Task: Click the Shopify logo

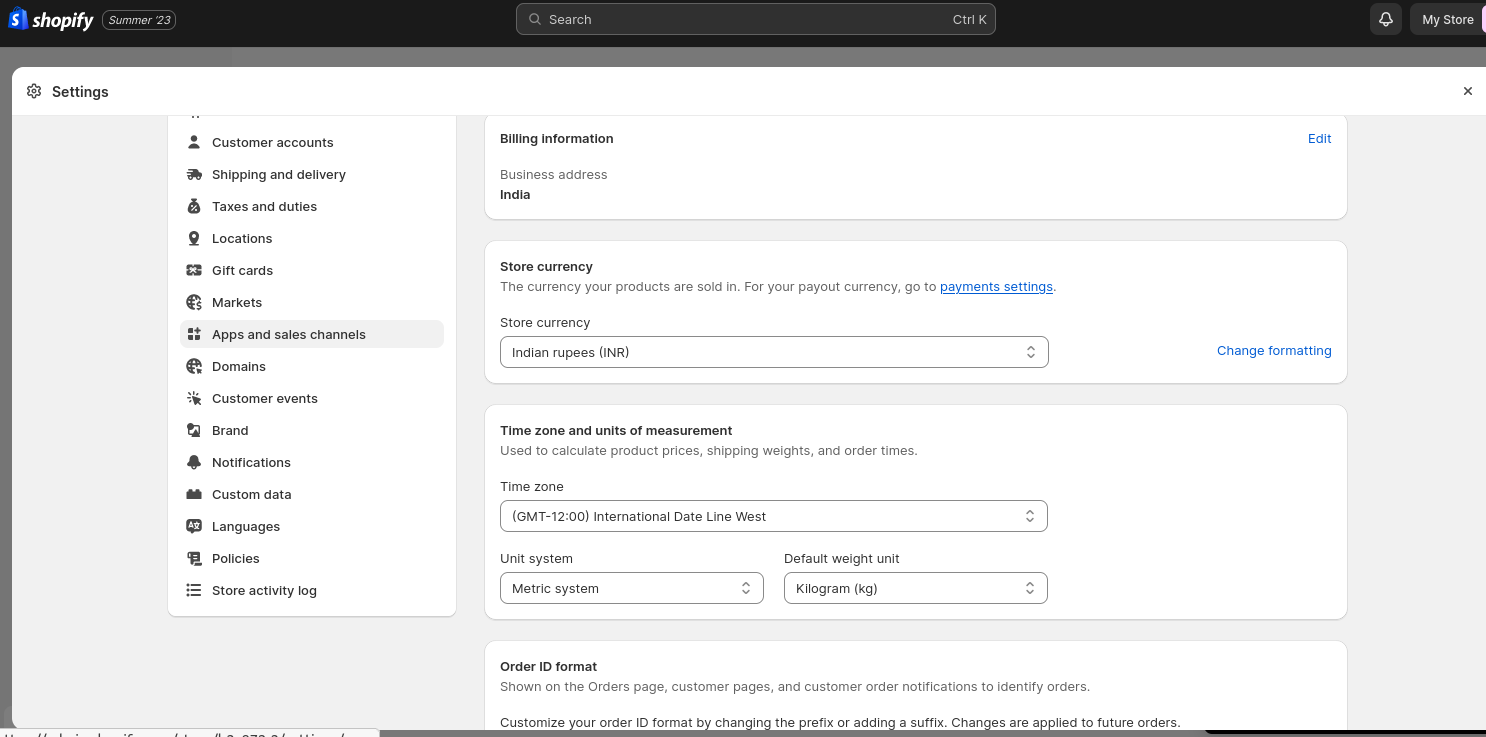Action: (x=51, y=19)
